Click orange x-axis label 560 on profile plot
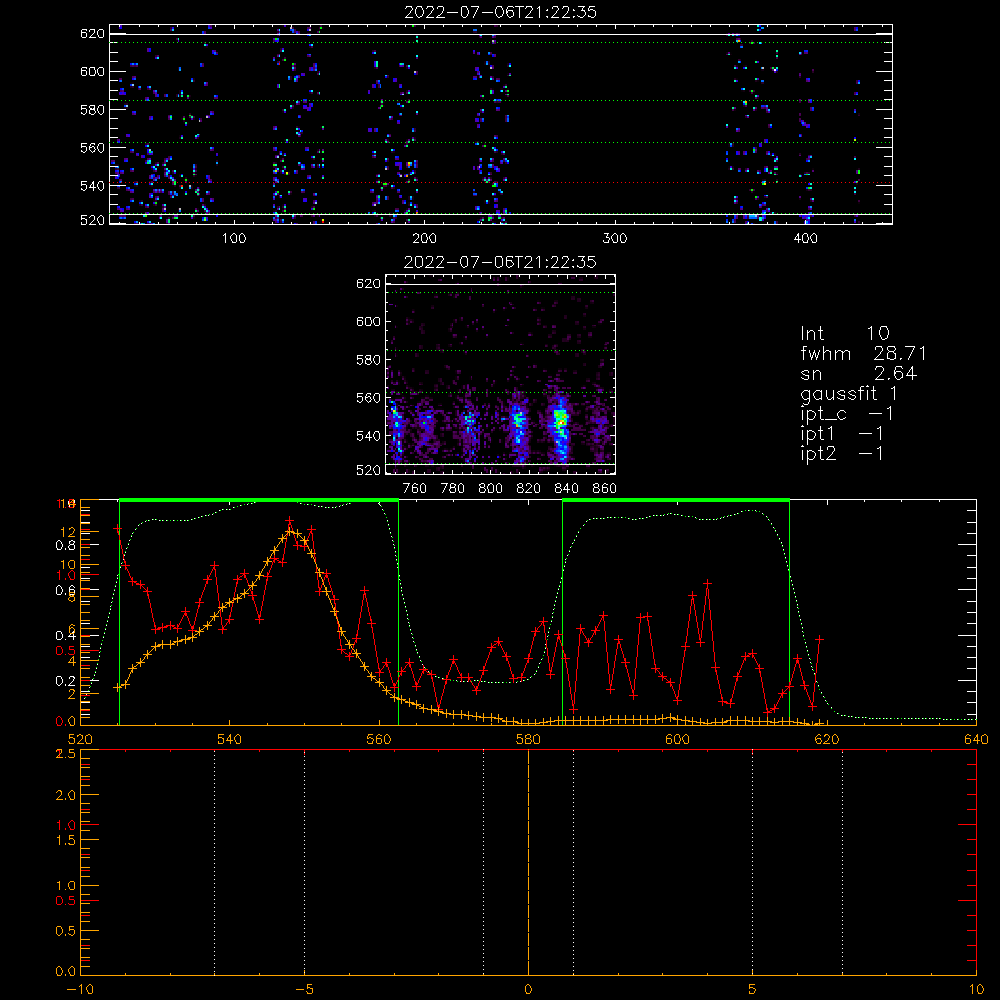1000x1000 pixels. [379, 740]
